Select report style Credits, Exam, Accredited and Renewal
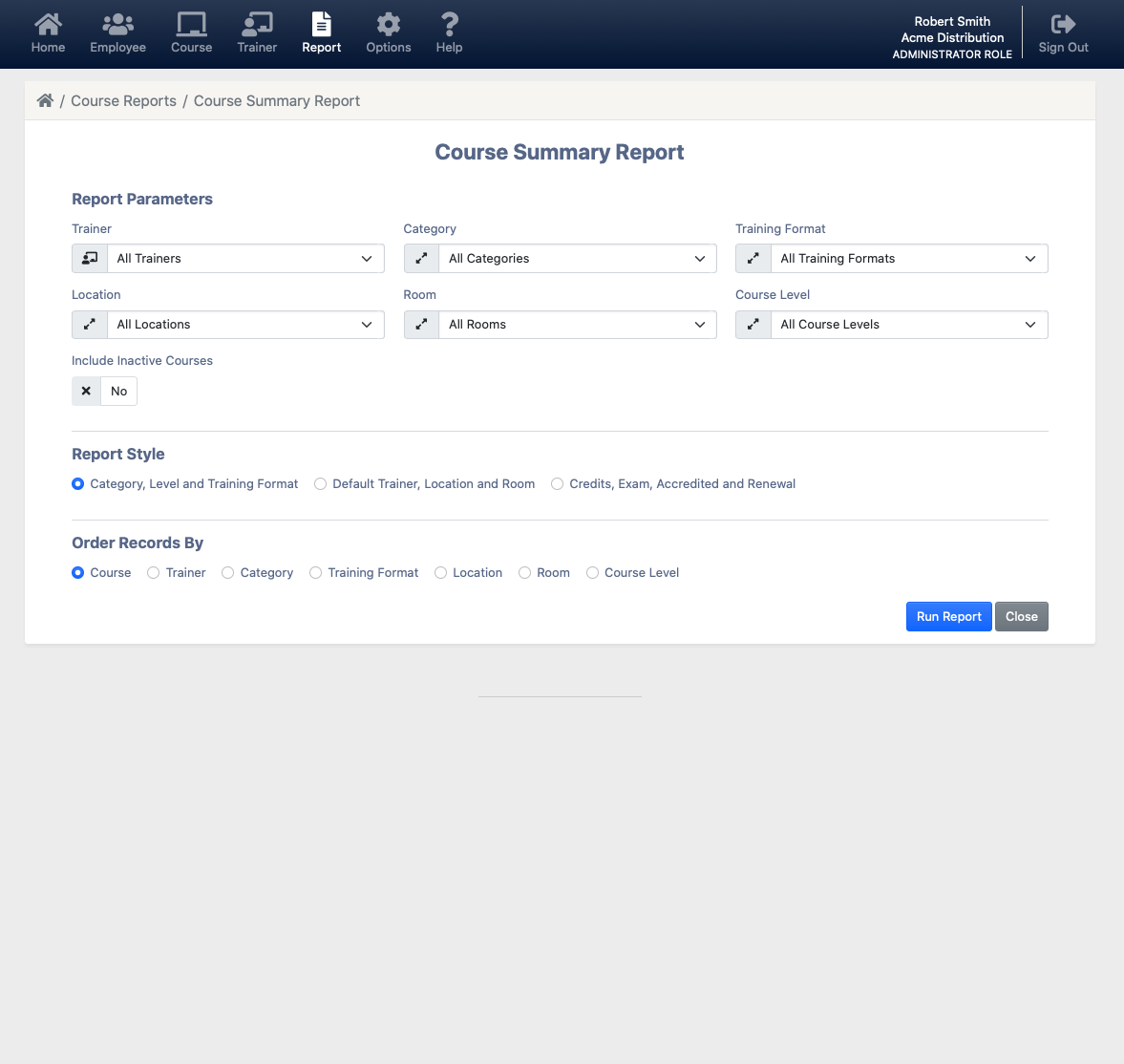Image resolution: width=1124 pixels, height=1064 pixels. point(557,484)
